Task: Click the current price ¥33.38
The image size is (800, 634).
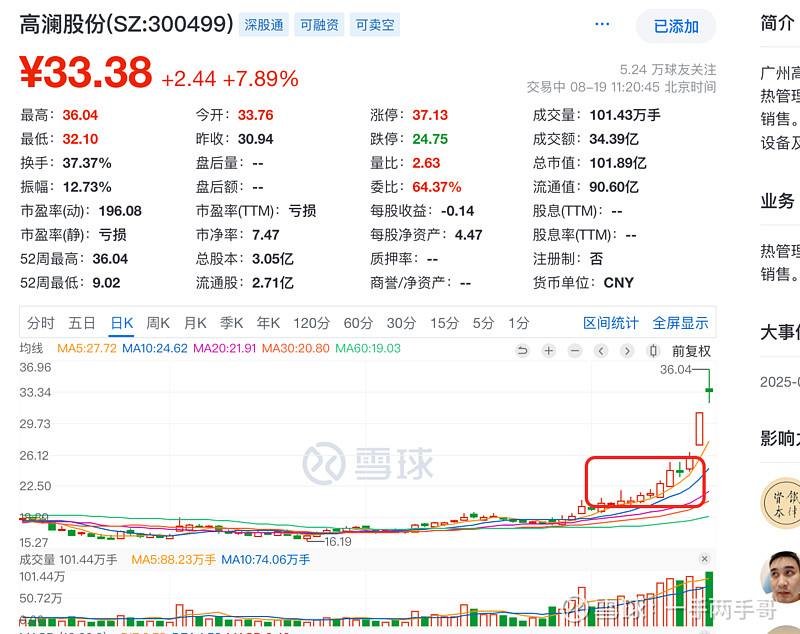Action: point(86,72)
